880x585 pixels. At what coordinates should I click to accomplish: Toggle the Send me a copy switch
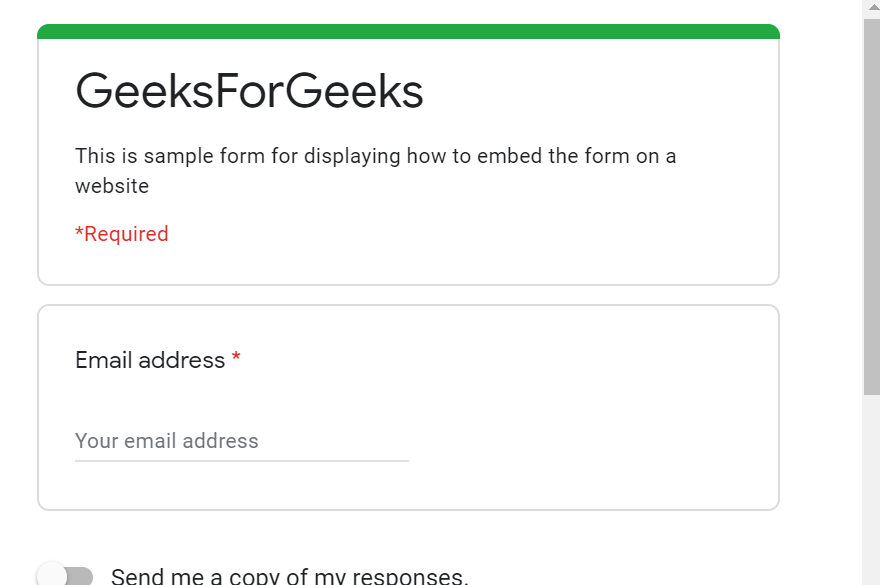66,576
